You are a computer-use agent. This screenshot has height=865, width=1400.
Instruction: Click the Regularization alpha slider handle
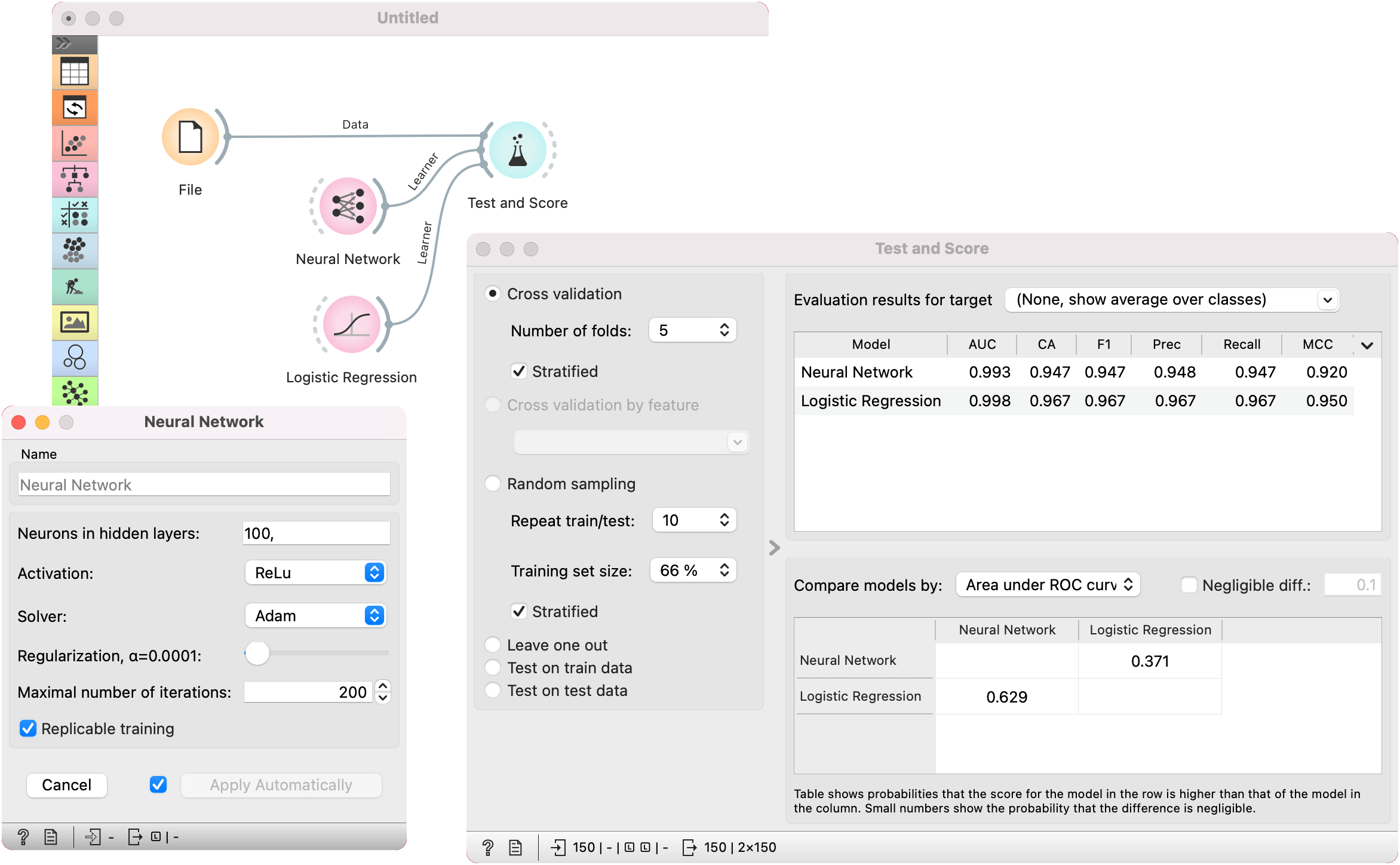(257, 654)
